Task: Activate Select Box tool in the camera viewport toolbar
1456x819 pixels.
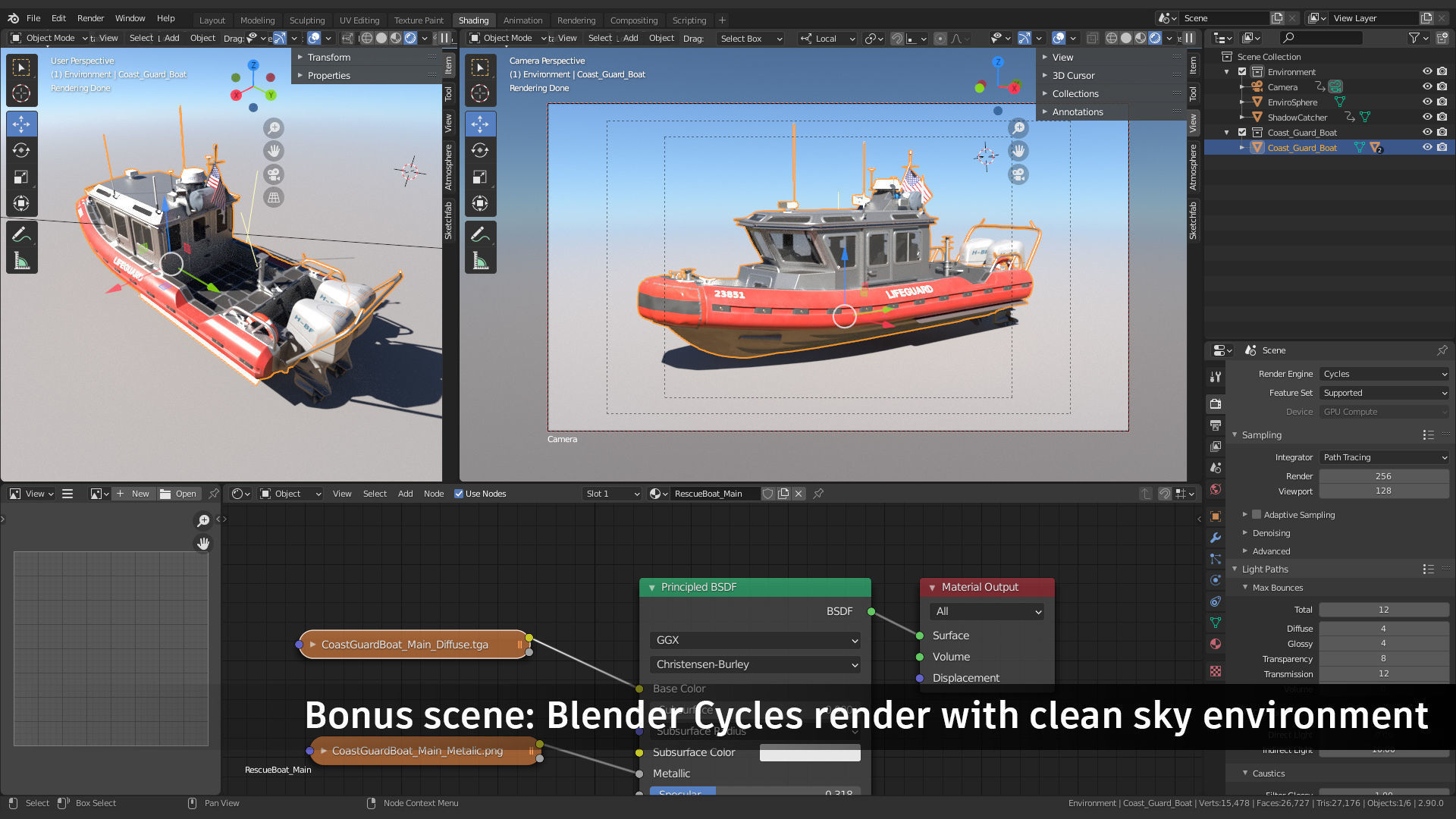Action: point(480,67)
